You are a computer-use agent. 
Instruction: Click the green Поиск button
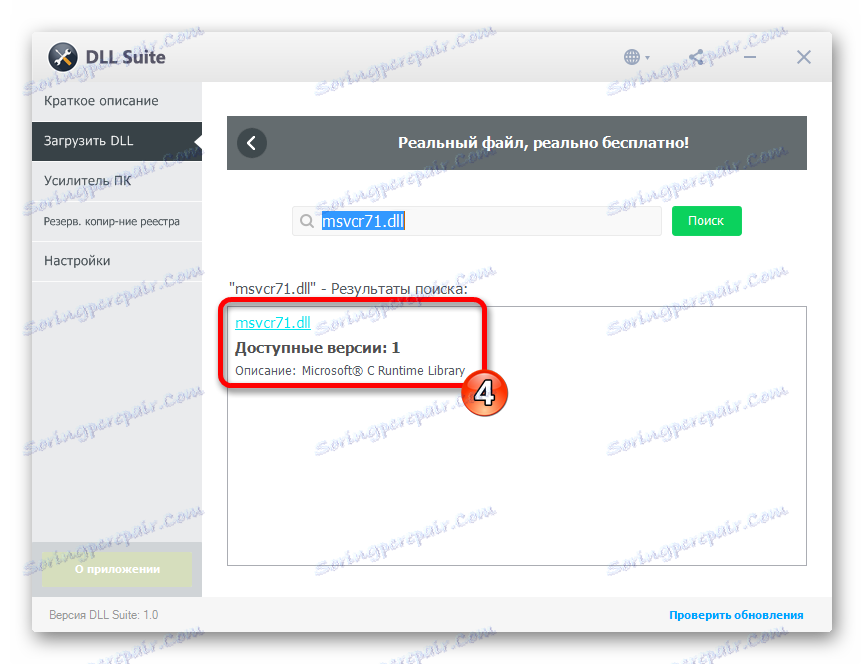click(x=706, y=221)
